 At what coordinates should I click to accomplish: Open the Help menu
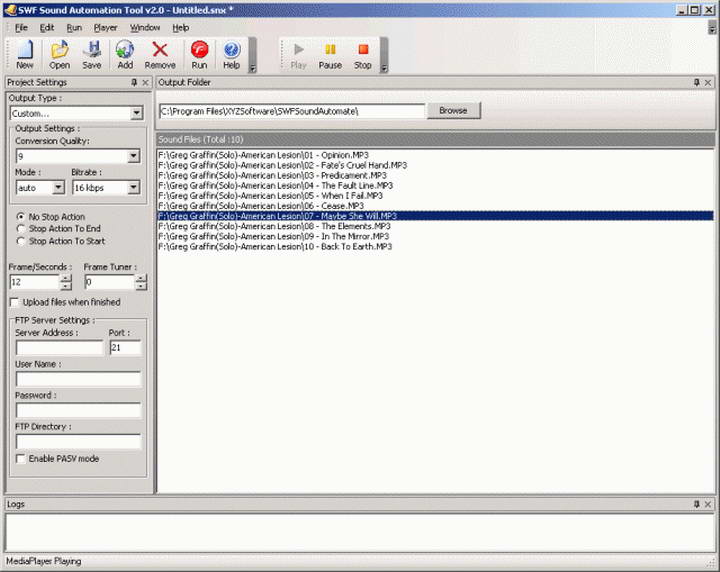pyautogui.click(x=181, y=28)
